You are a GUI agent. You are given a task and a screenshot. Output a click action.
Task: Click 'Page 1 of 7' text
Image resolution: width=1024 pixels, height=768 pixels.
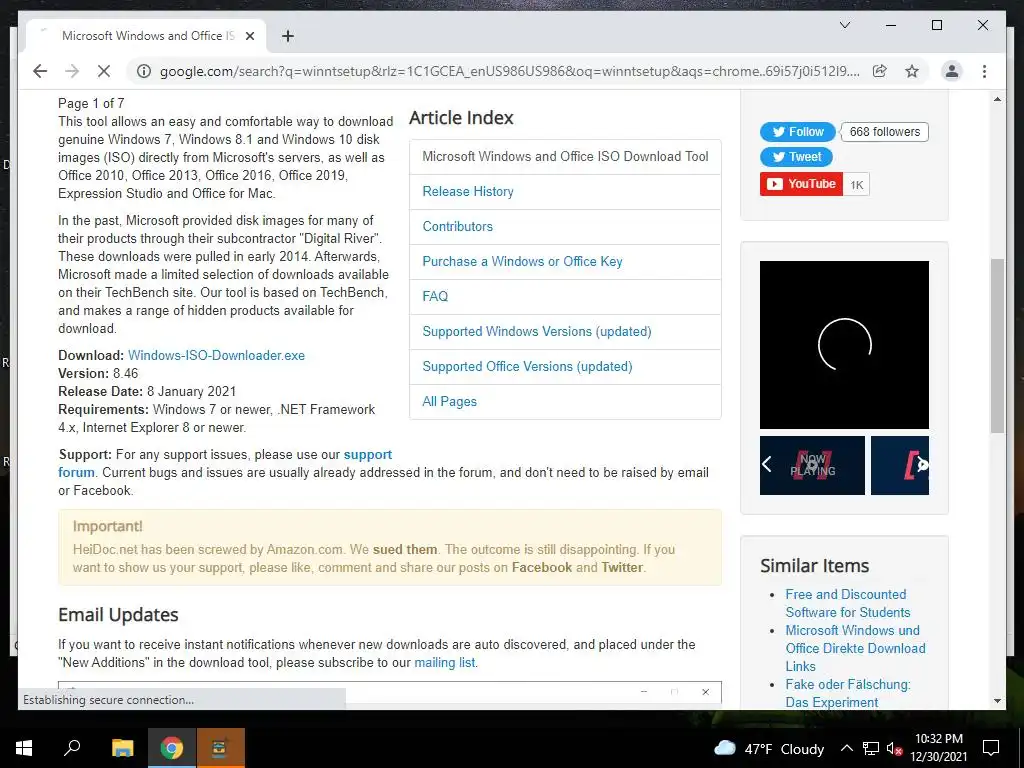pyautogui.click(x=91, y=103)
